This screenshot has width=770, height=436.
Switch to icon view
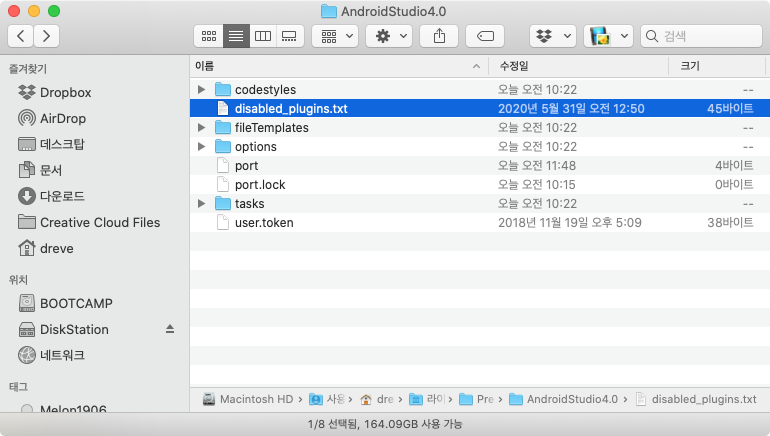point(209,36)
